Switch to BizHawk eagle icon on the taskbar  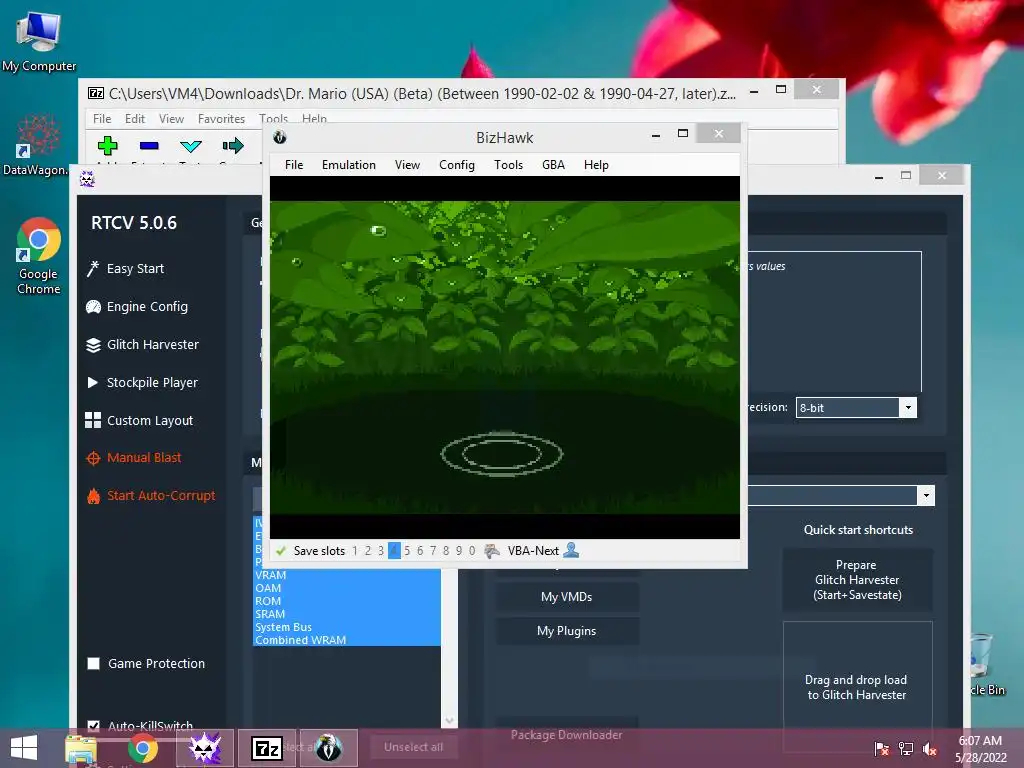click(x=328, y=748)
